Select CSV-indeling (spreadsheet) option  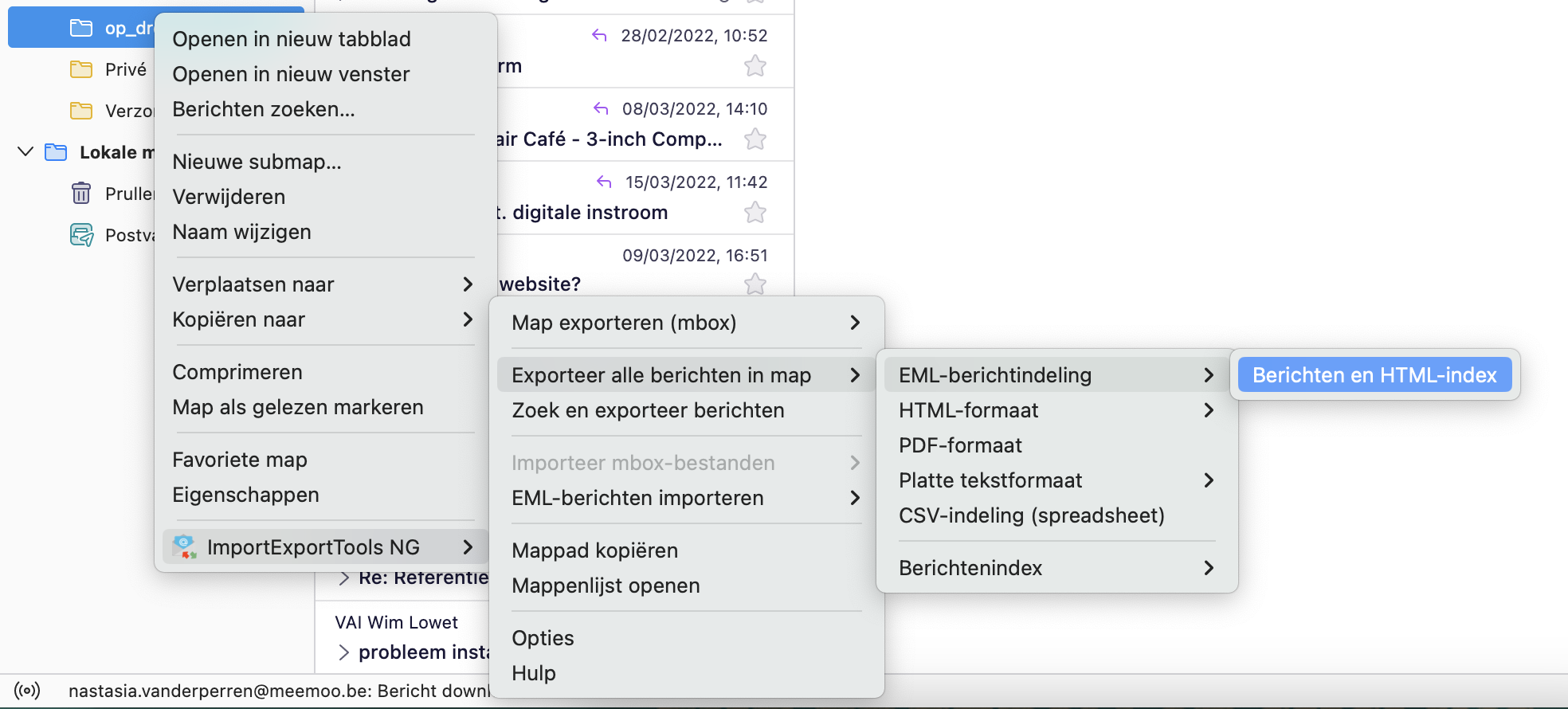coord(1031,515)
